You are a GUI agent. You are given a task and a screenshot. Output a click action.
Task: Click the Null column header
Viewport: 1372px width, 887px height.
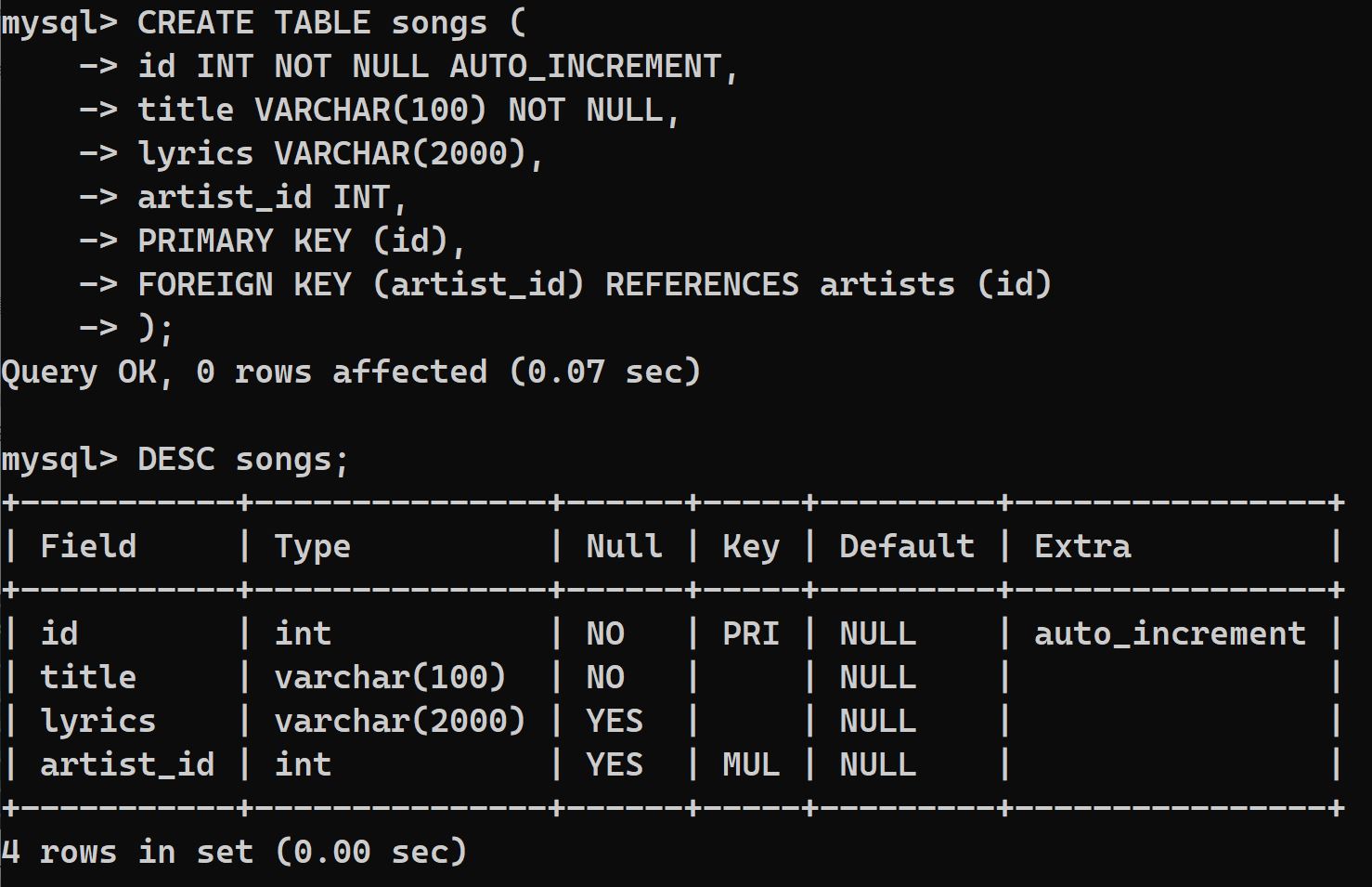[624, 546]
